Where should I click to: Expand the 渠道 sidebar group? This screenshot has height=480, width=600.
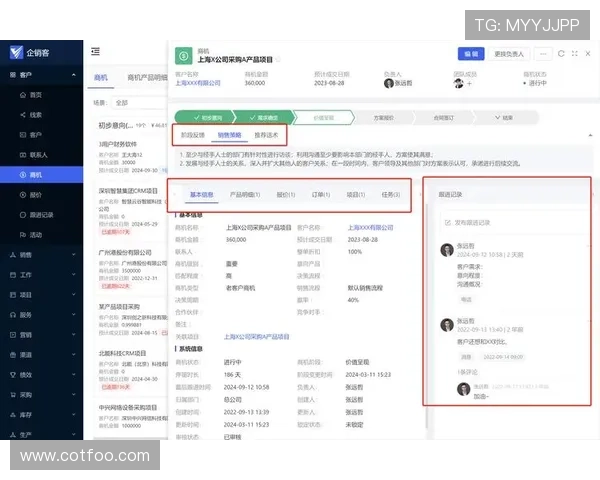[73, 354]
